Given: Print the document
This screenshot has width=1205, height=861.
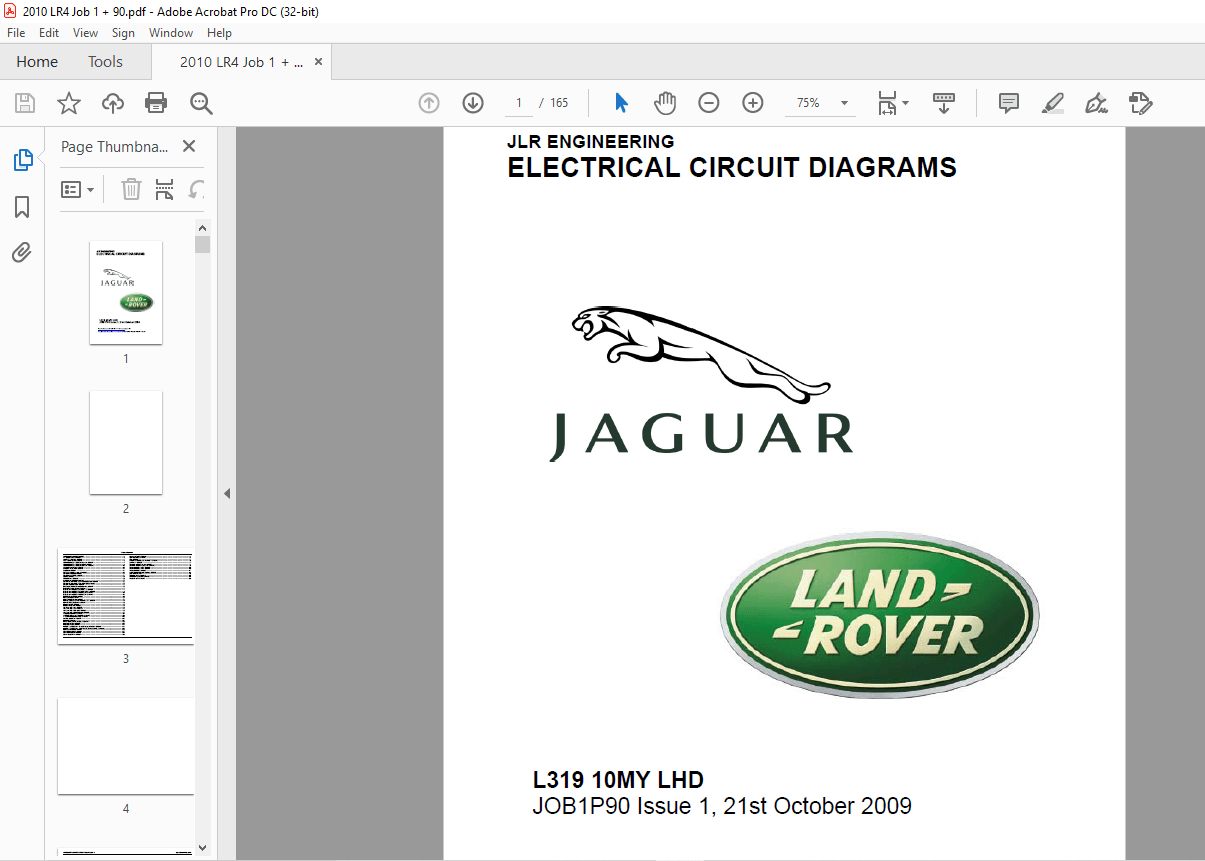Looking at the screenshot, I should pyautogui.click(x=157, y=103).
